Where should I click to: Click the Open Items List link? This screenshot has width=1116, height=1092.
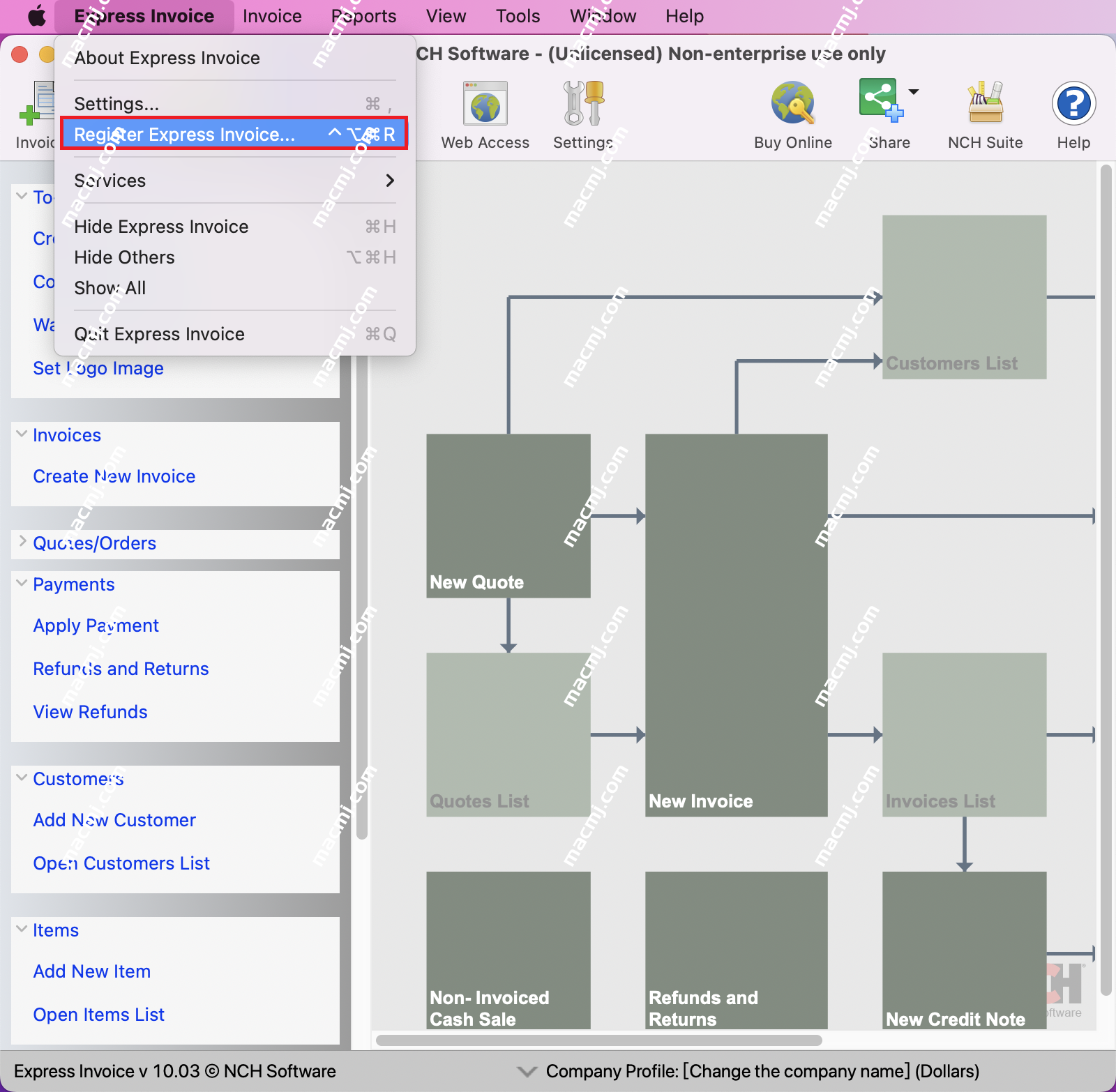(99, 1015)
